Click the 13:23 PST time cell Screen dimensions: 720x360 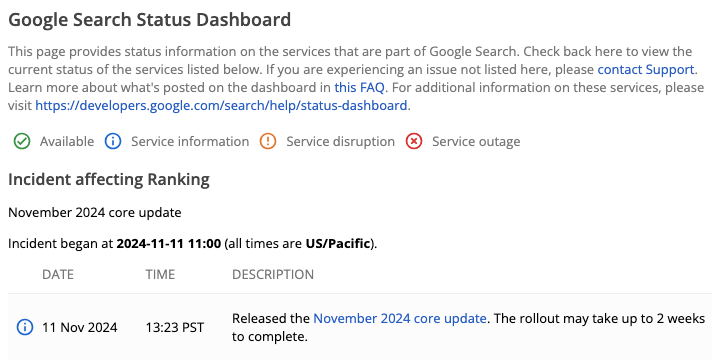(175, 328)
